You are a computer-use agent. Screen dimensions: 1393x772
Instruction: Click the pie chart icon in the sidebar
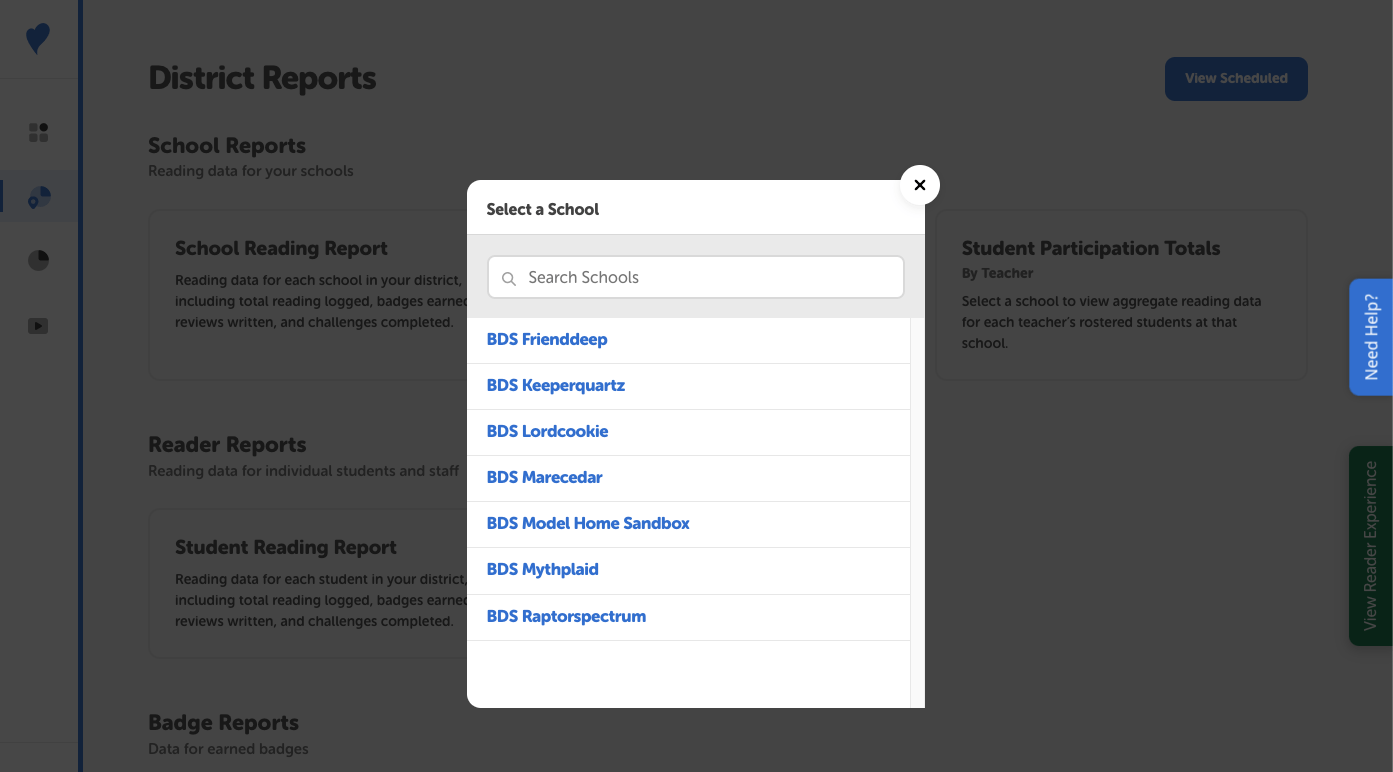point(37,259)
